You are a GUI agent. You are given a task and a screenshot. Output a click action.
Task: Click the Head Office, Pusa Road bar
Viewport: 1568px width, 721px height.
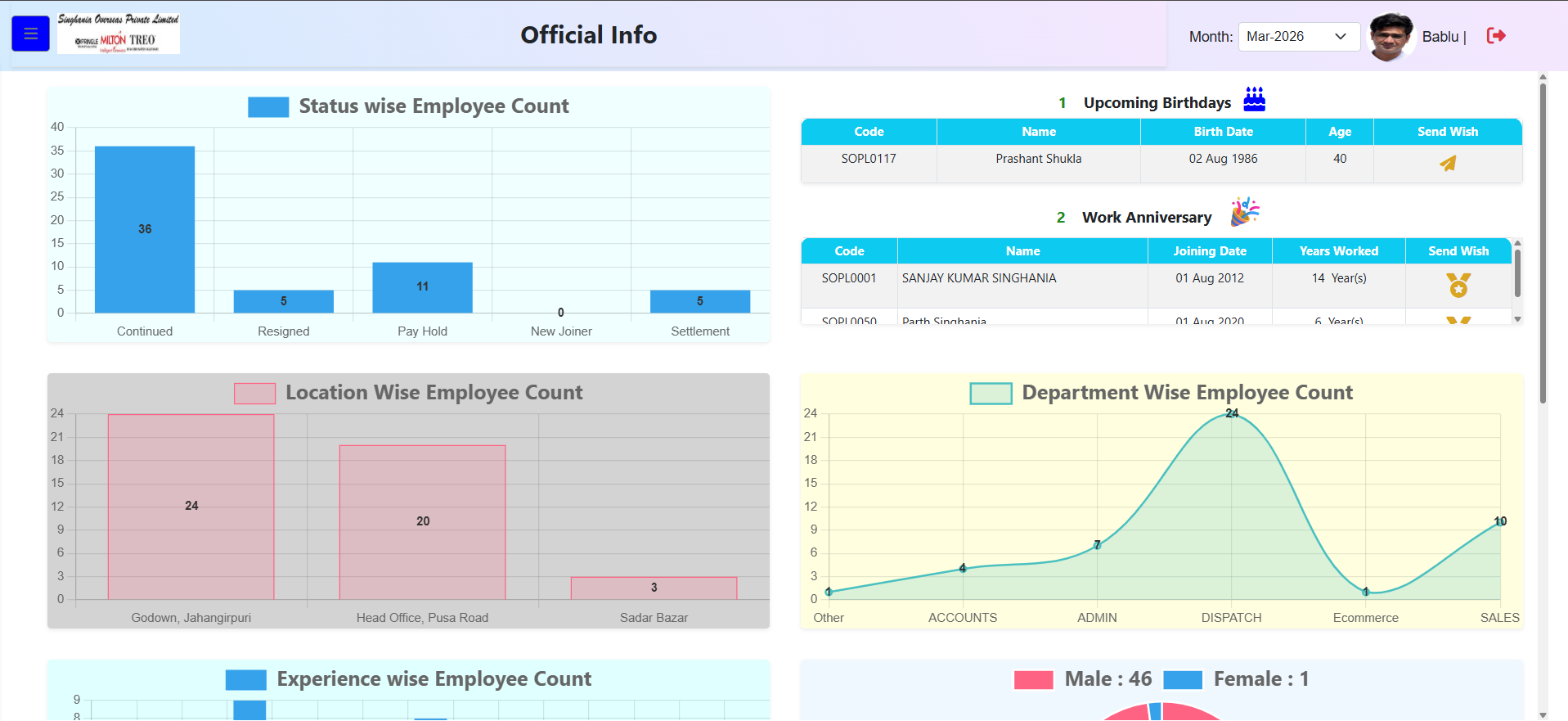point(423,522)
